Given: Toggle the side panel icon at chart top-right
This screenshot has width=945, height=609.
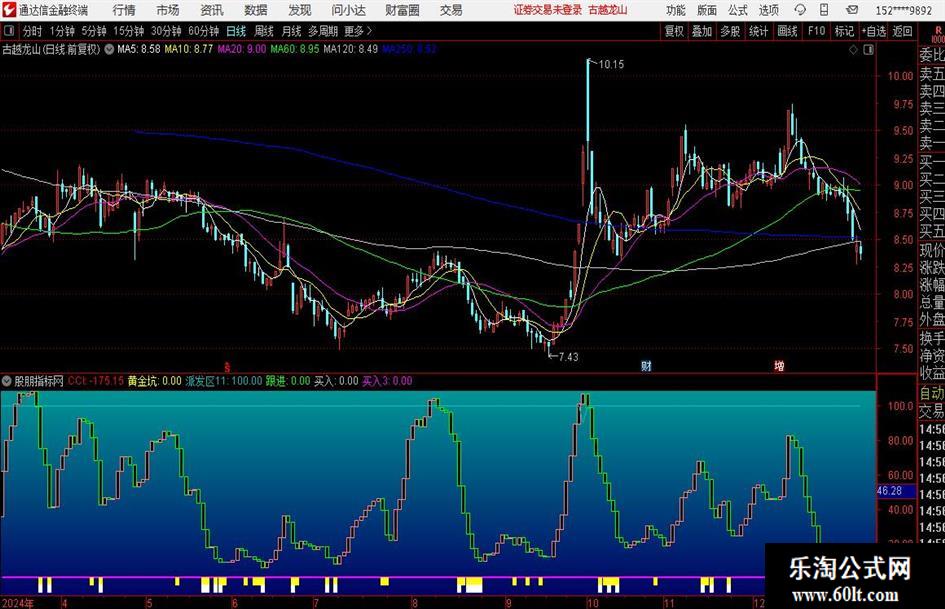Looking at the screenshot, I should click(868, 50).
